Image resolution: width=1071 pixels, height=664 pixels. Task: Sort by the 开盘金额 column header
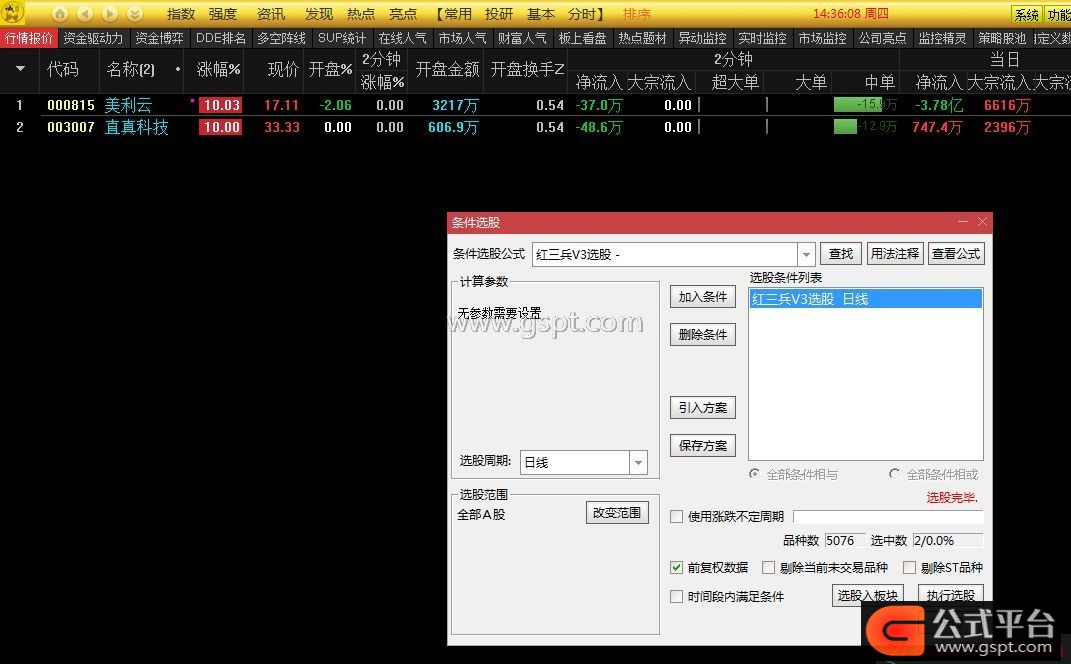coord(447,69)
